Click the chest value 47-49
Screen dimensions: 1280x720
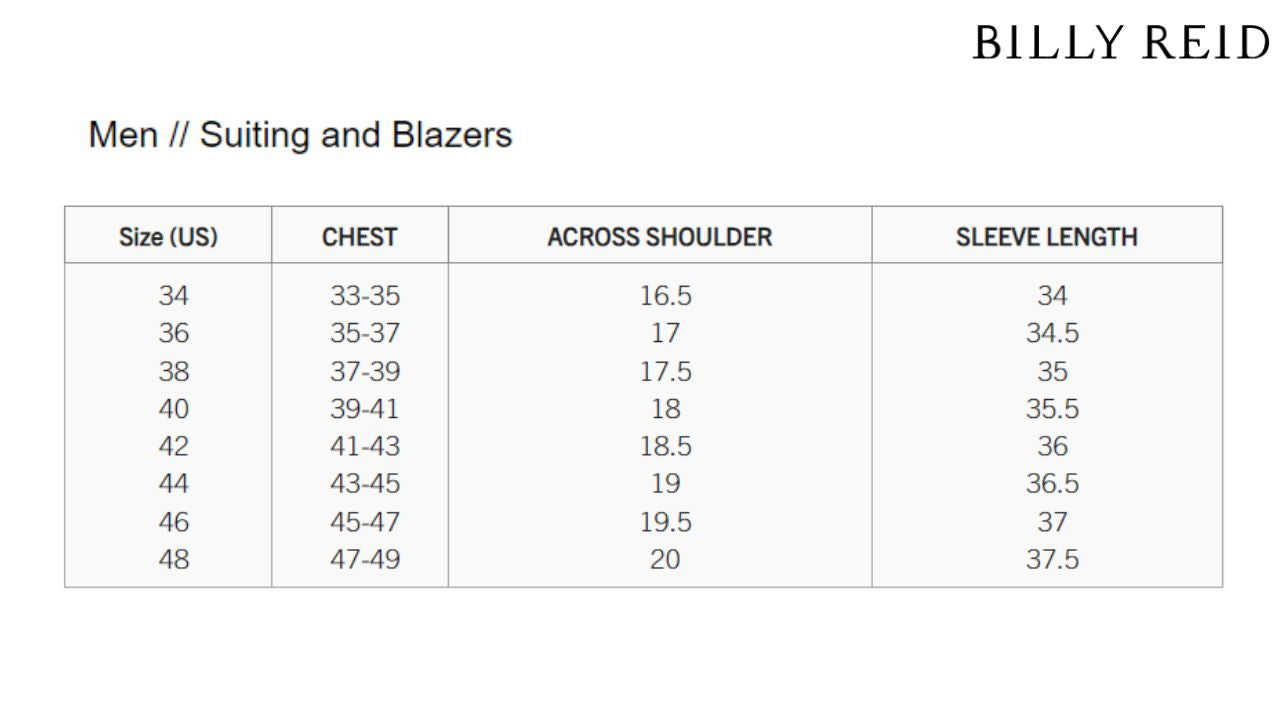coord(365,559)
